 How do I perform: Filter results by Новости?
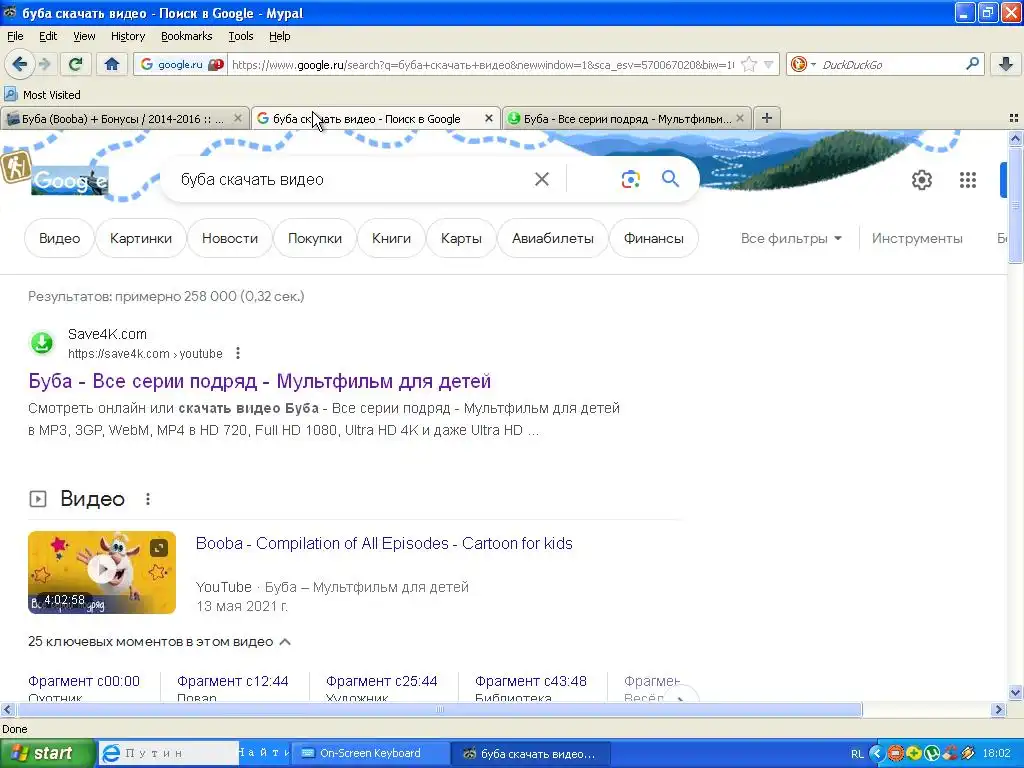(x=230, y=238)
